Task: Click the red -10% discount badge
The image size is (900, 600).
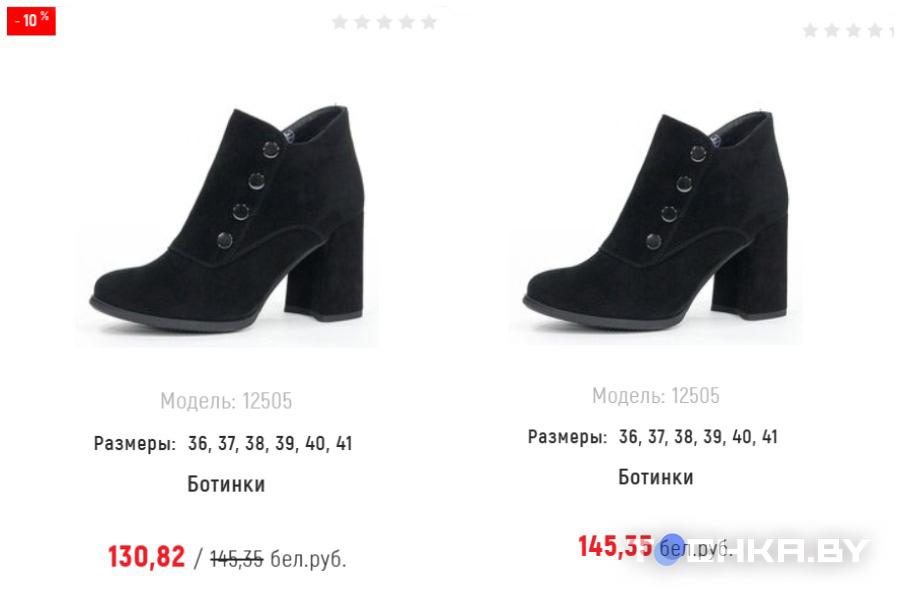Action: click(31, 20)
